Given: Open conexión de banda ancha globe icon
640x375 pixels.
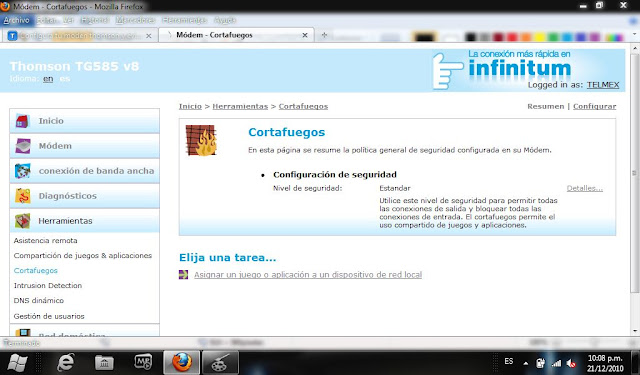Looking at the screenshot, I should point(22,171).
